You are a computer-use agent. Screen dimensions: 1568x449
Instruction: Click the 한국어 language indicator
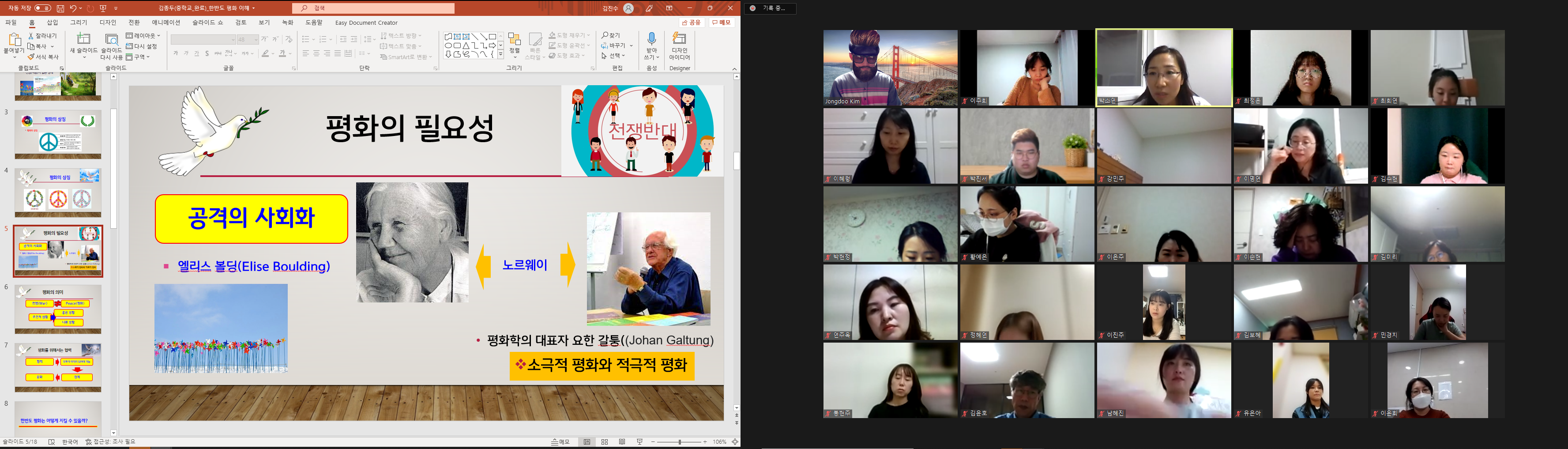70,442
